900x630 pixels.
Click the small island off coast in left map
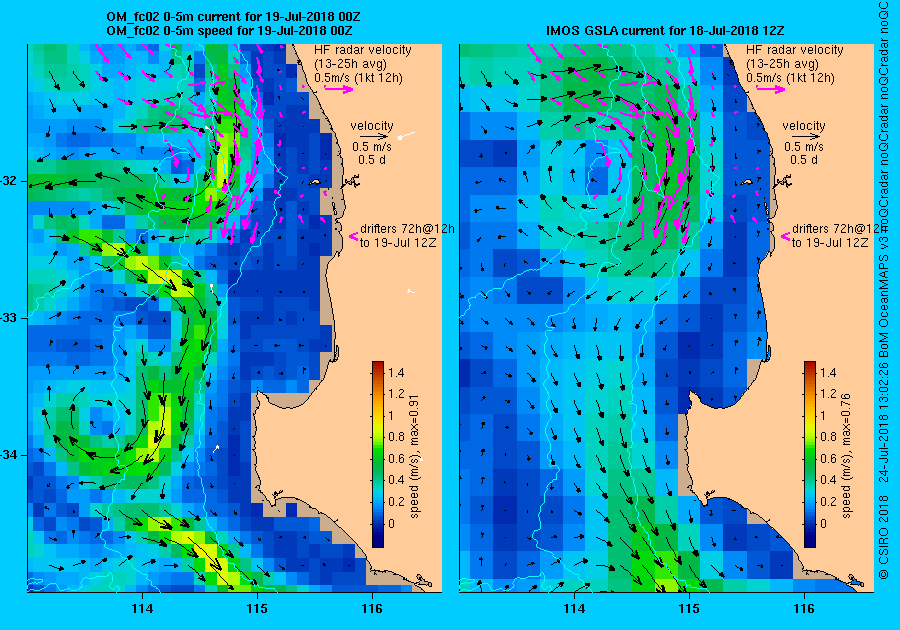[x=315, y=182]
